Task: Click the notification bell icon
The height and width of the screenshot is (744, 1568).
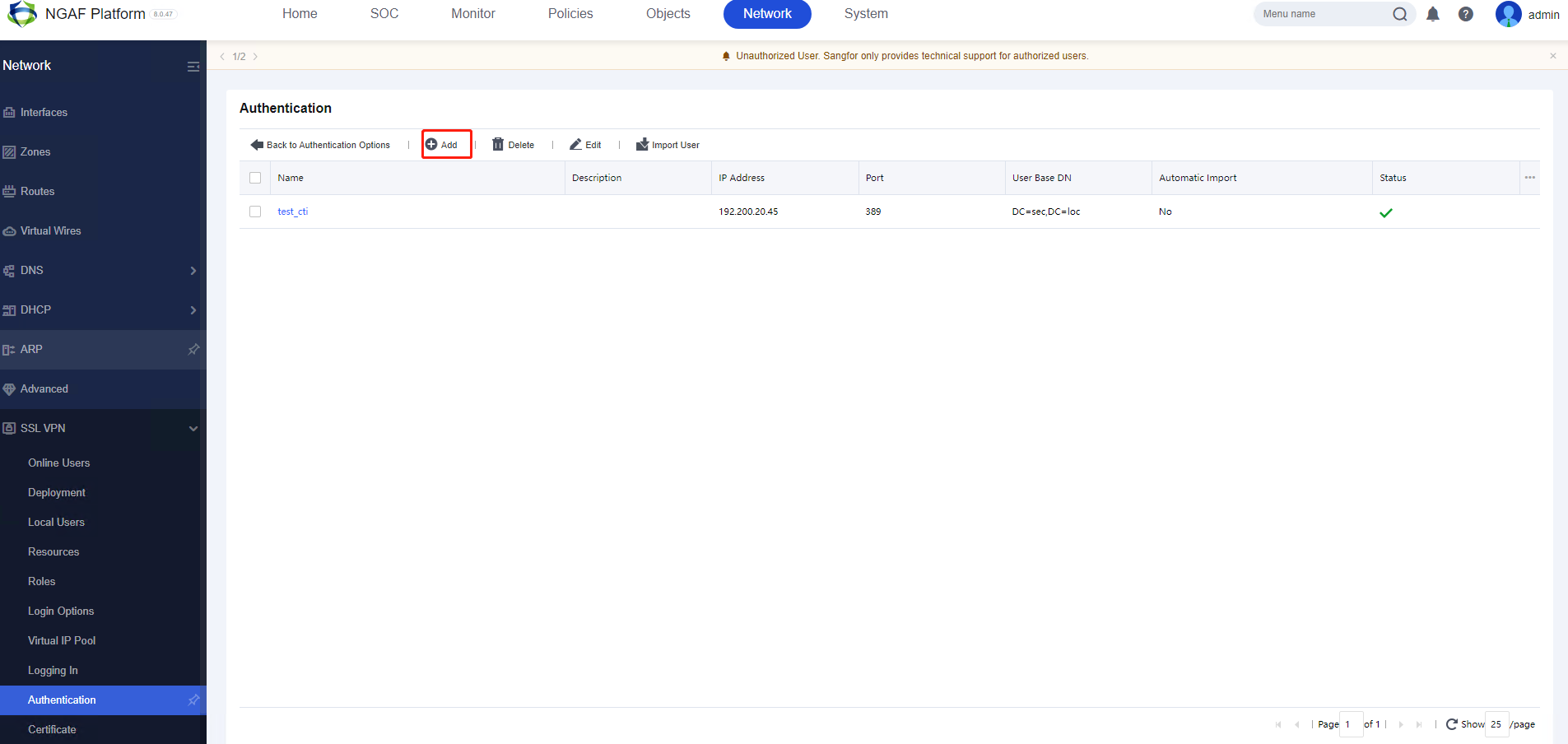Action: click(x=1433, y=14)
